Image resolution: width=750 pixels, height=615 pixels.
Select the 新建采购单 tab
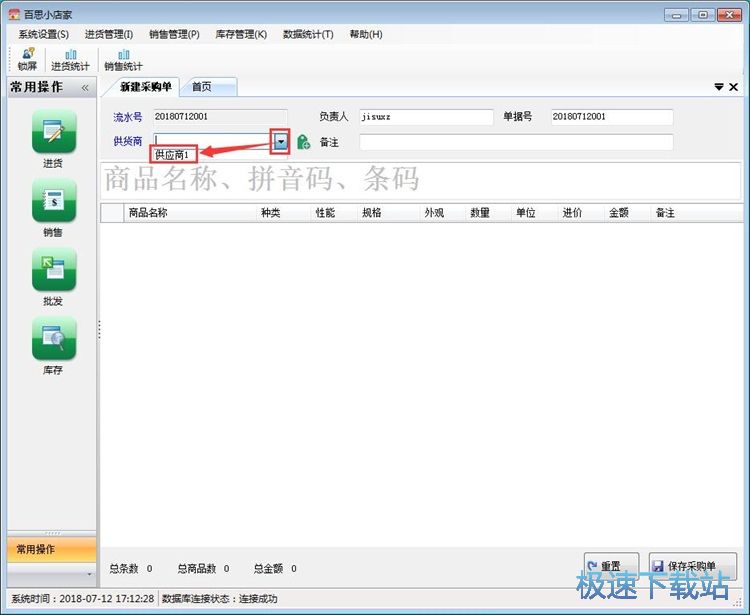point(145,87)
